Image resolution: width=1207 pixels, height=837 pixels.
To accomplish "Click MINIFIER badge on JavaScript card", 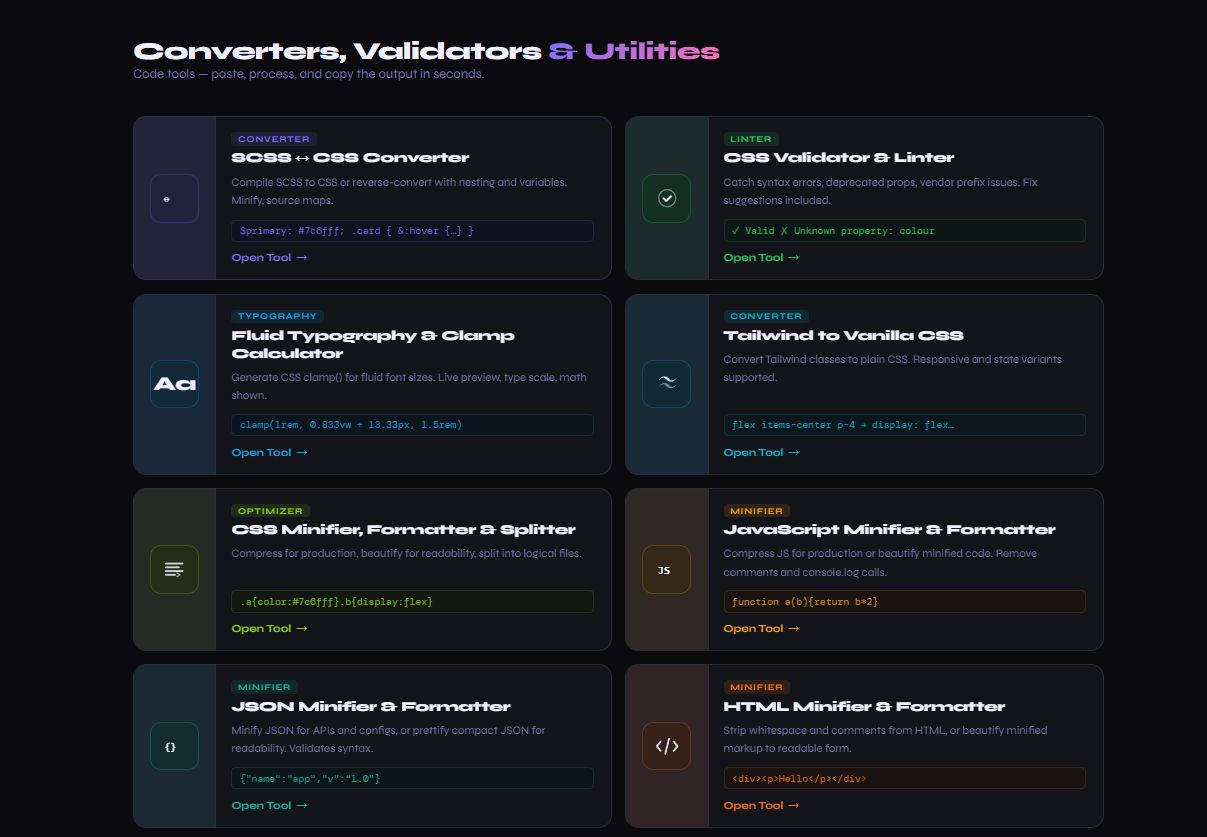I will click(757, 511).
